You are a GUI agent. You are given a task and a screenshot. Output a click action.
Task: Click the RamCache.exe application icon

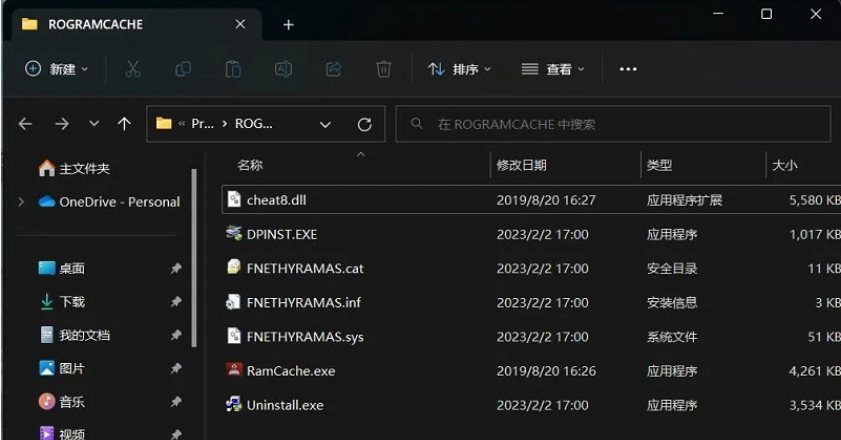[234, 370]
